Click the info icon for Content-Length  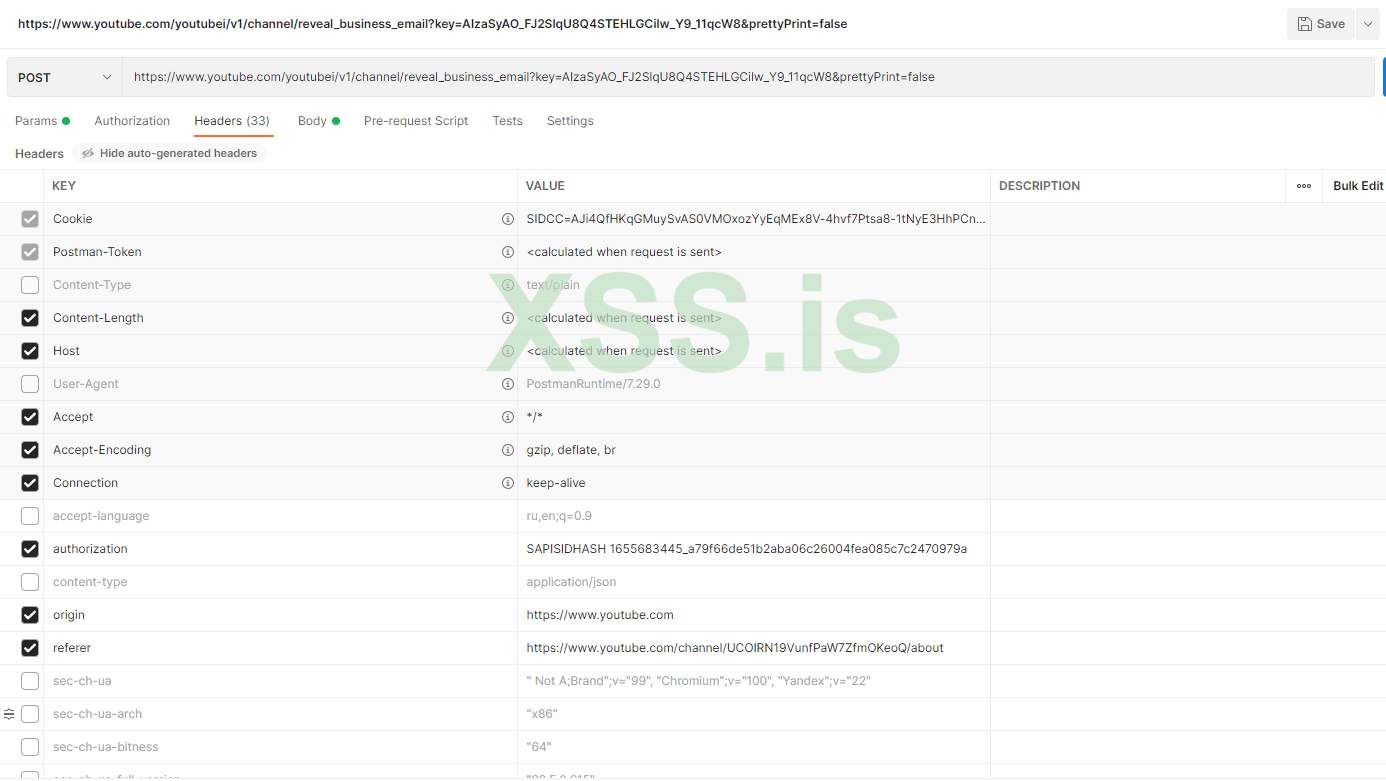pyautogui.click(x=507, y=318)
